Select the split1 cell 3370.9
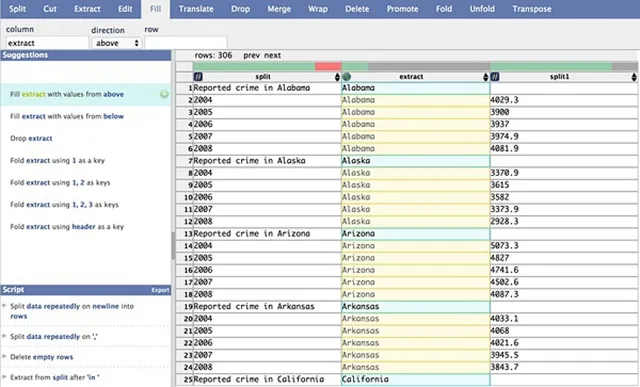This screenshot has width=640, height=387. coord(564,173)
